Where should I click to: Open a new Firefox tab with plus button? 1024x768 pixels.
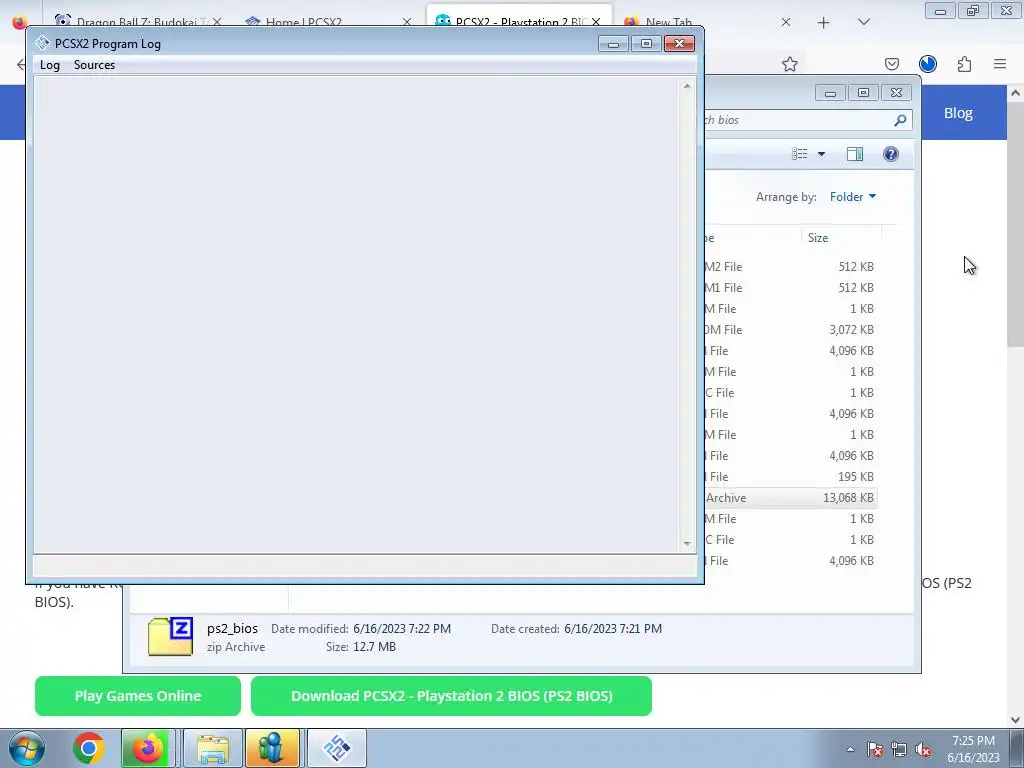pyautogui.click(x=824, y=22)
